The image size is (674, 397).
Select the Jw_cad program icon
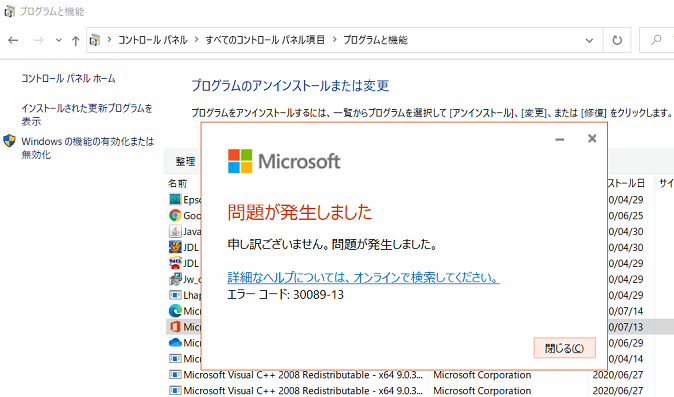[175, 279]
